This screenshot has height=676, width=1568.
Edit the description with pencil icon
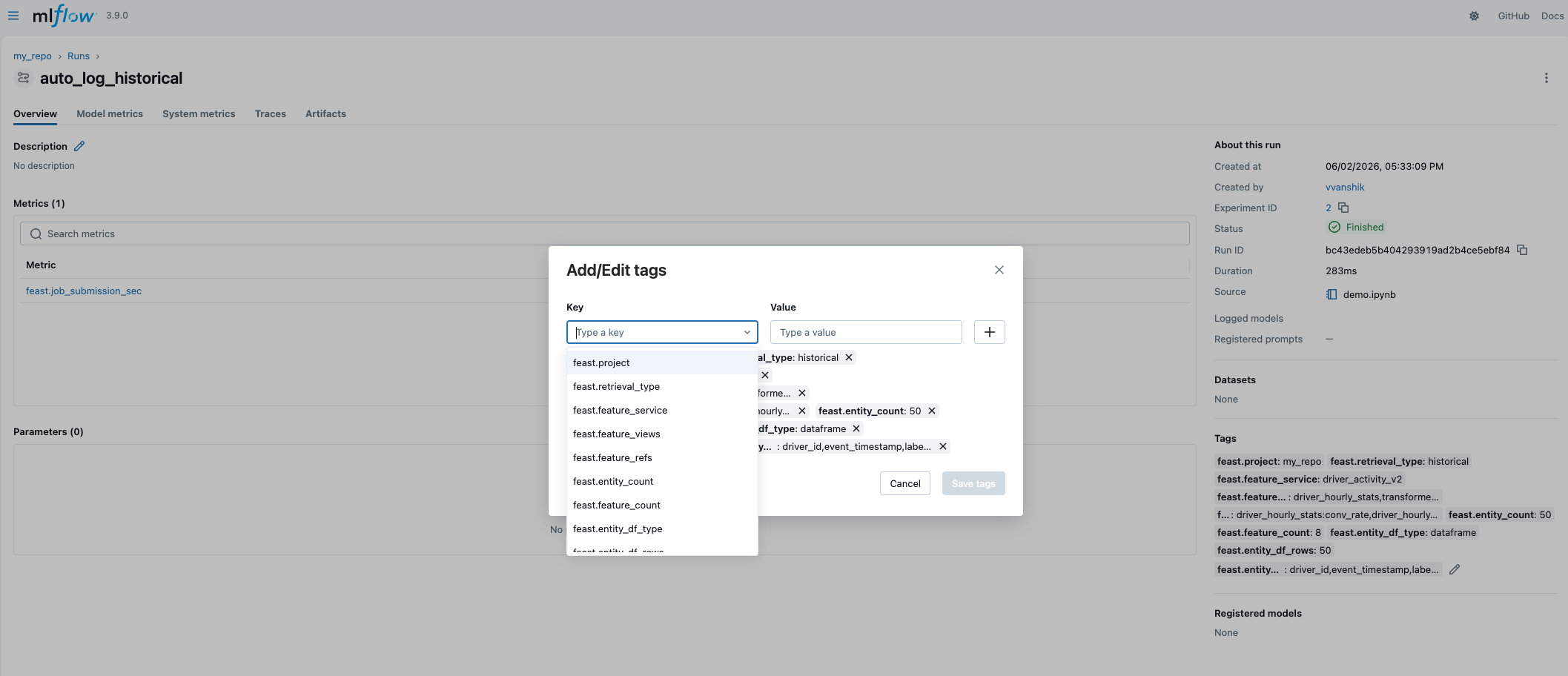pos(79,146)
